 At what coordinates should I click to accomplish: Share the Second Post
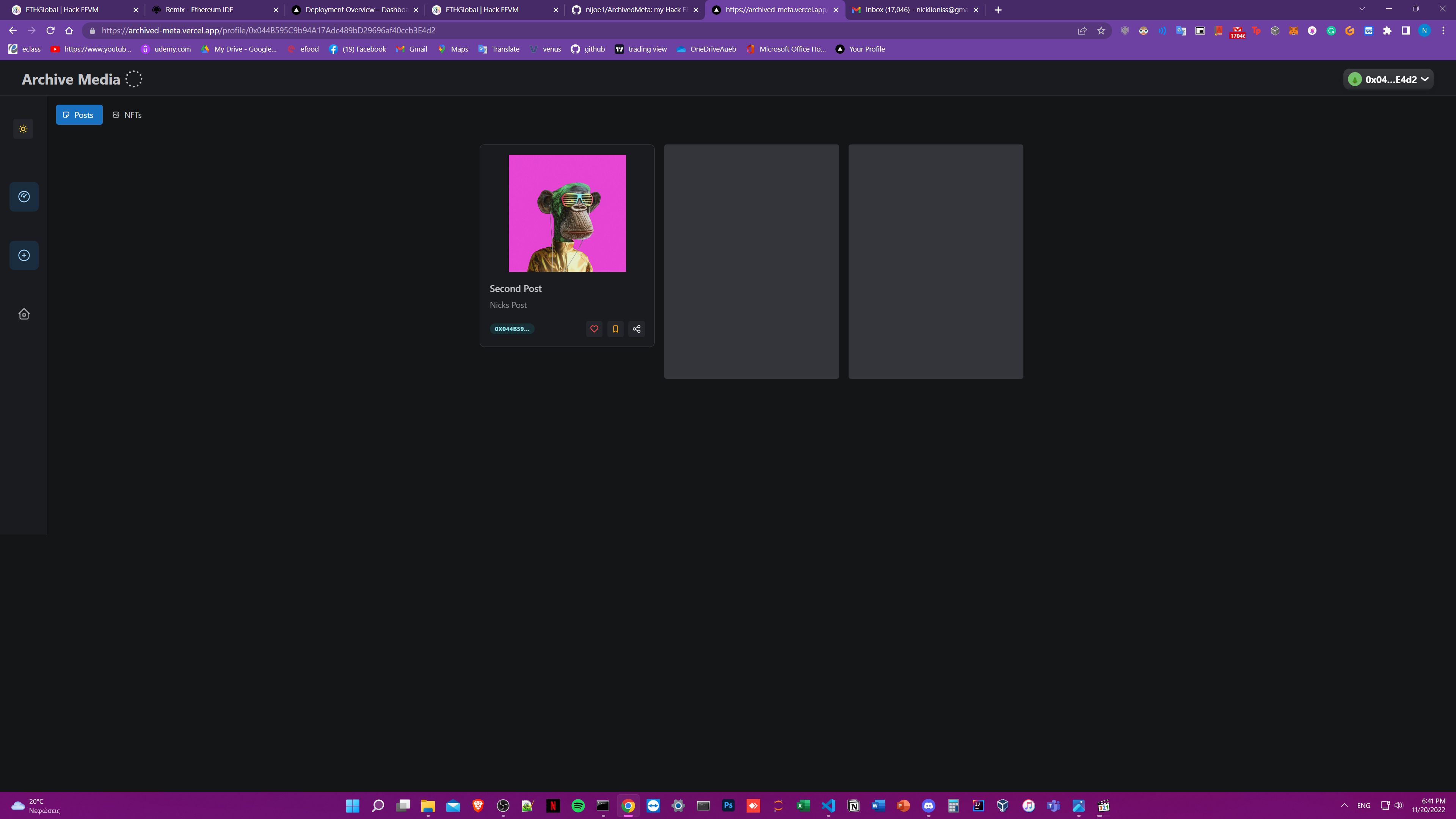[637, 329]
